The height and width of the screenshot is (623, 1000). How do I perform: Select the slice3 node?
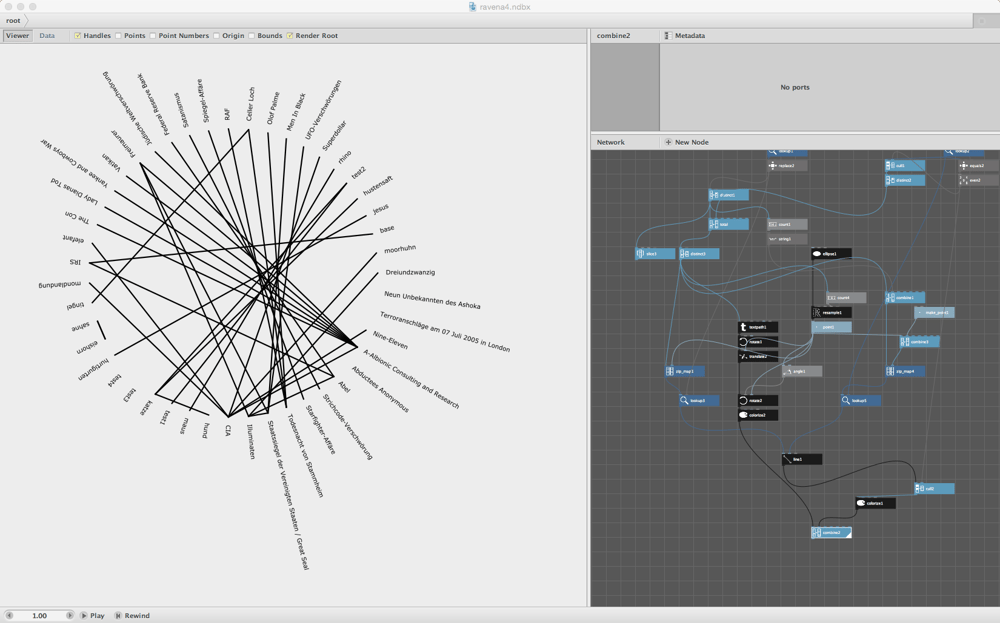[655, 254]
